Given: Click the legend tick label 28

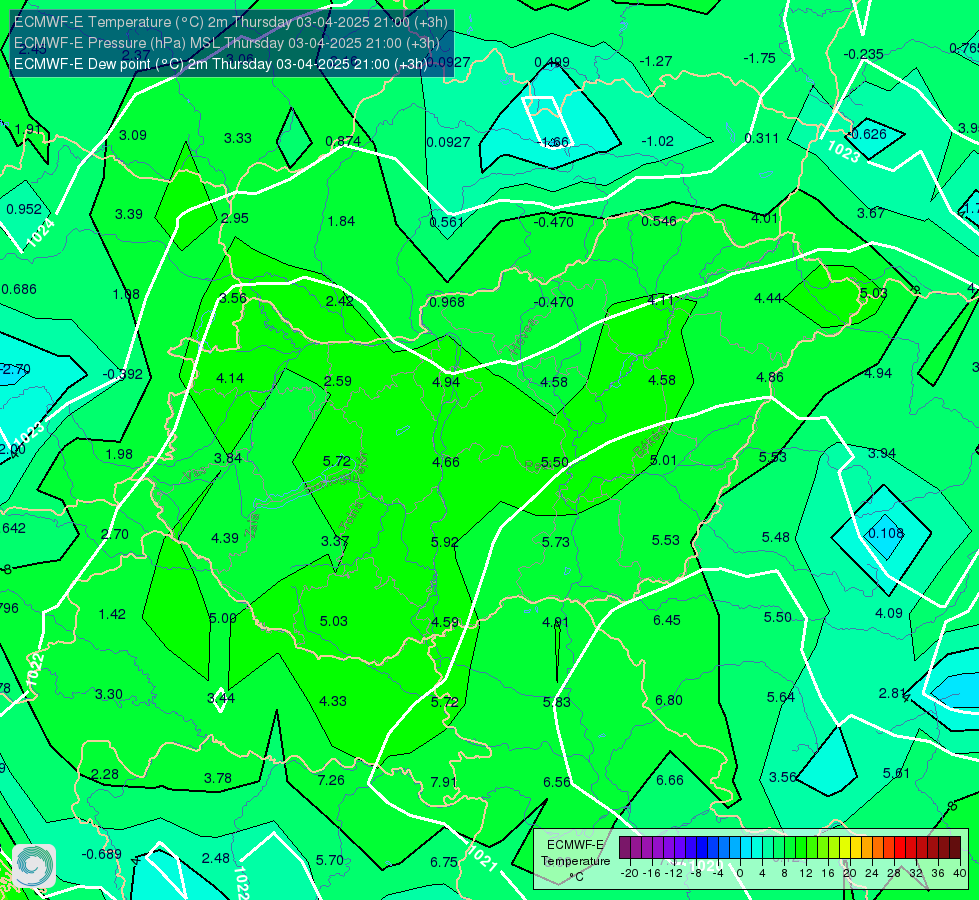Looking at the screenshot, I should click(893, 873).
